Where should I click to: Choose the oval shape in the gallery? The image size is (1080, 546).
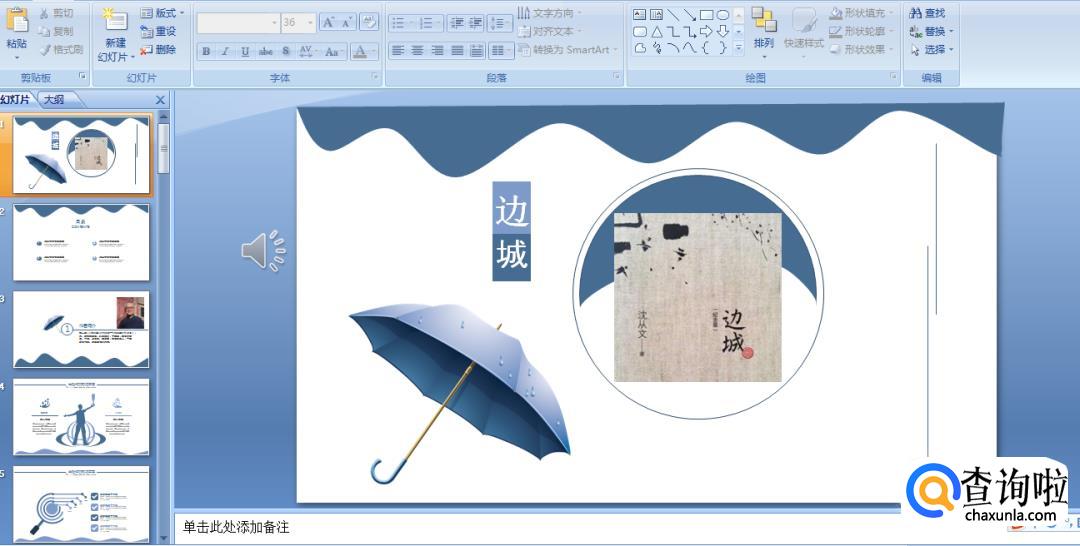click(723, 14)
